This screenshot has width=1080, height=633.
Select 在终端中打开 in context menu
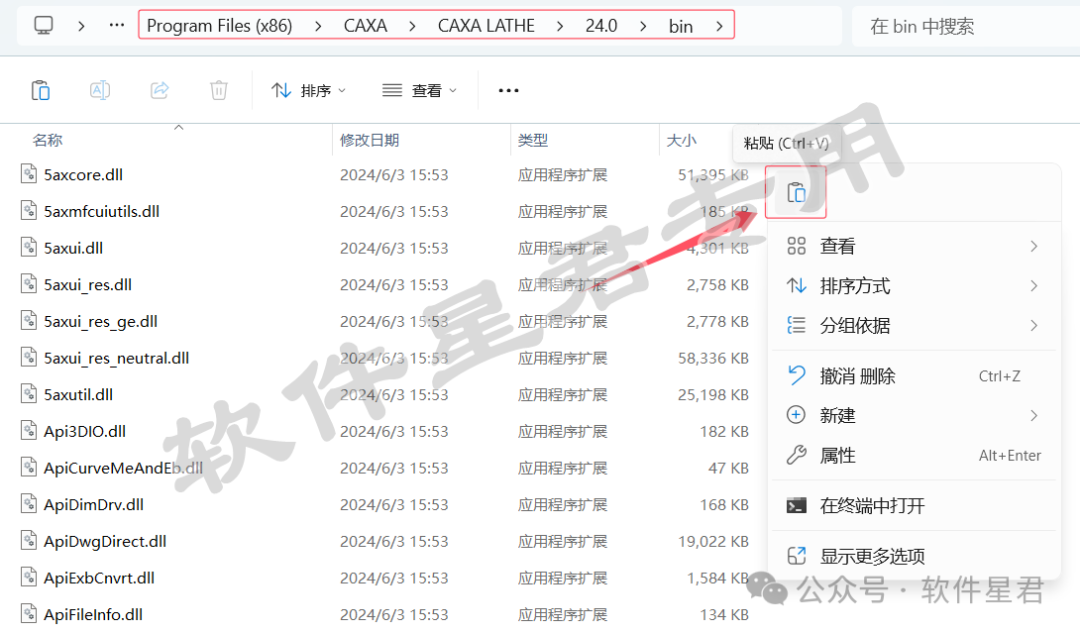[x=913, y=506]
